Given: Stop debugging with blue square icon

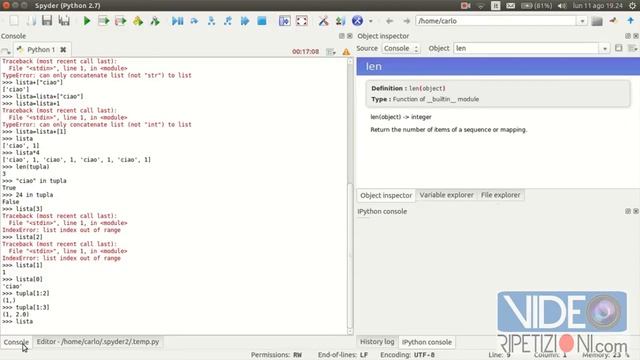Looking at the screenshot, I should (x=262, y=21).
